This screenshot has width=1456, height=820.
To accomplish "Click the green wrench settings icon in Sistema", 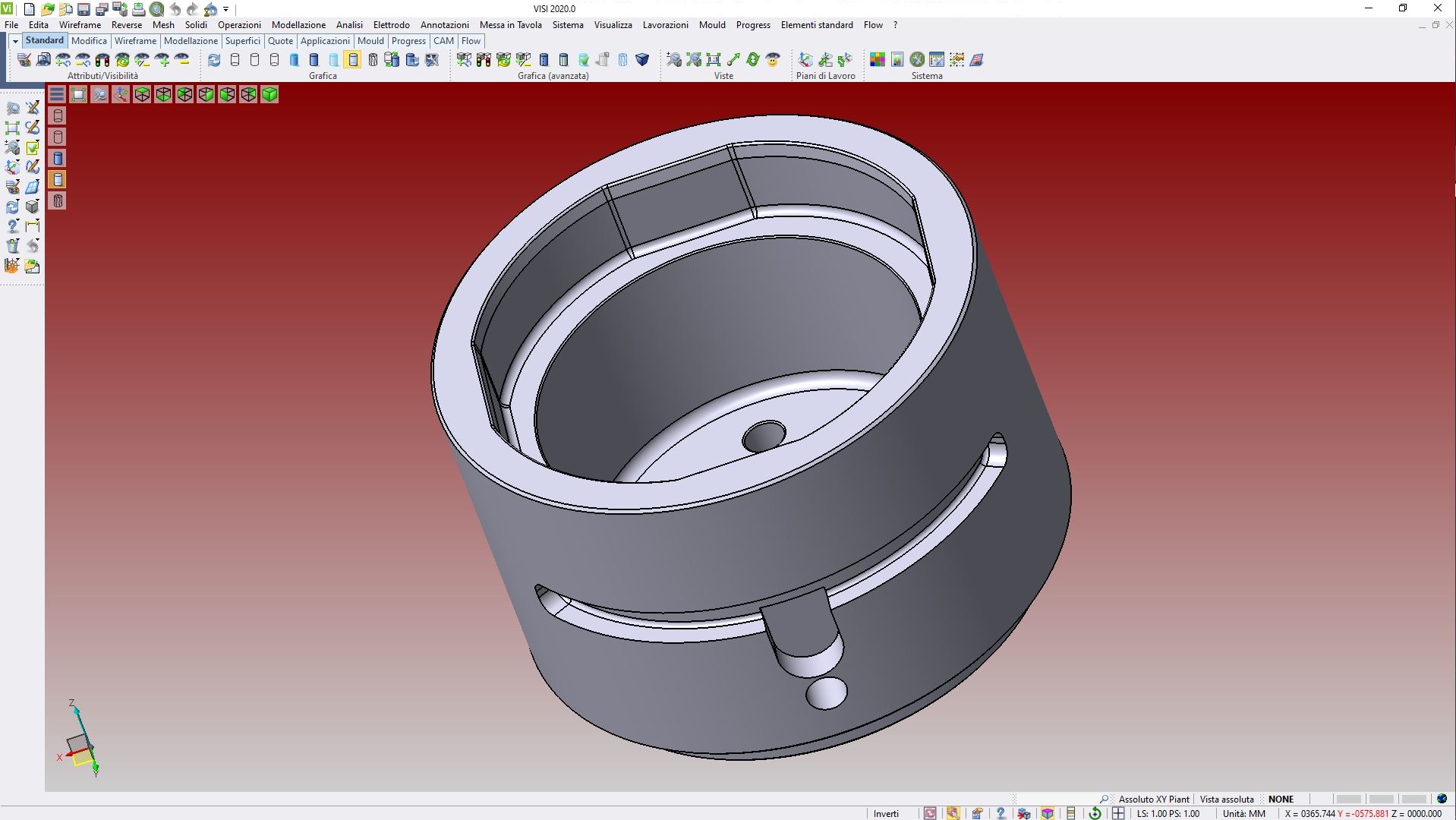I will click(x=917, y=60).
